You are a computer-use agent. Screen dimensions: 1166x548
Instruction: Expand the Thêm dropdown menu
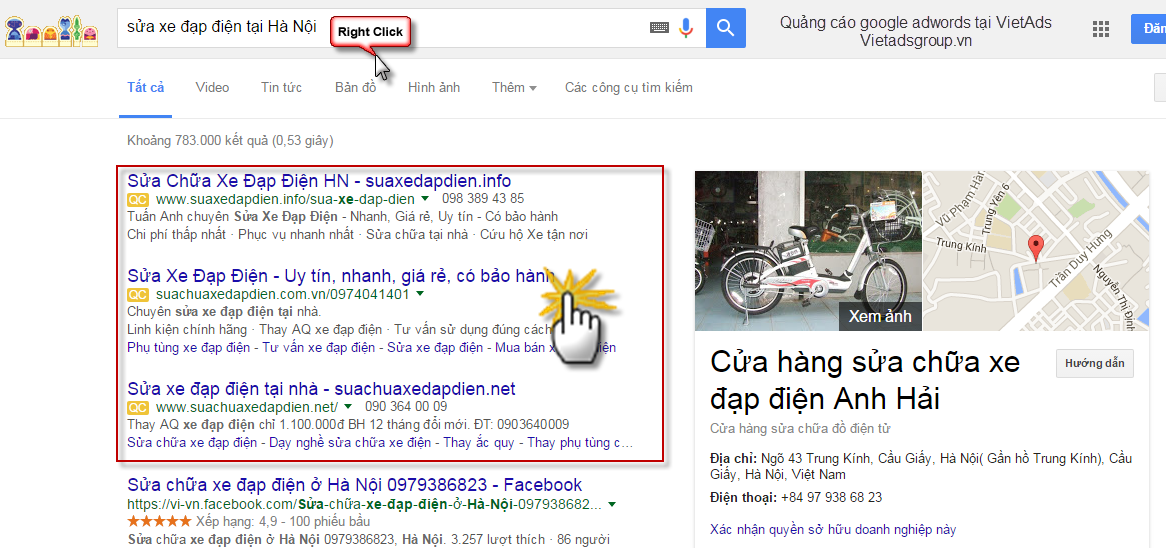[x=514, y=88]
